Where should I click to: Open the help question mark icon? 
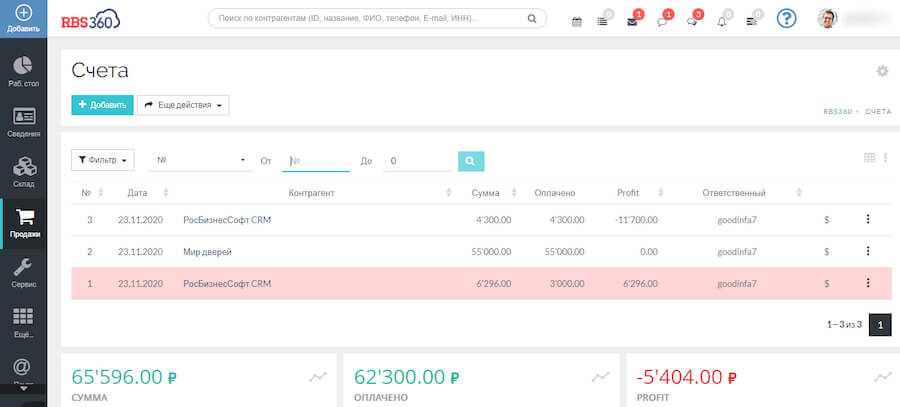786,19
